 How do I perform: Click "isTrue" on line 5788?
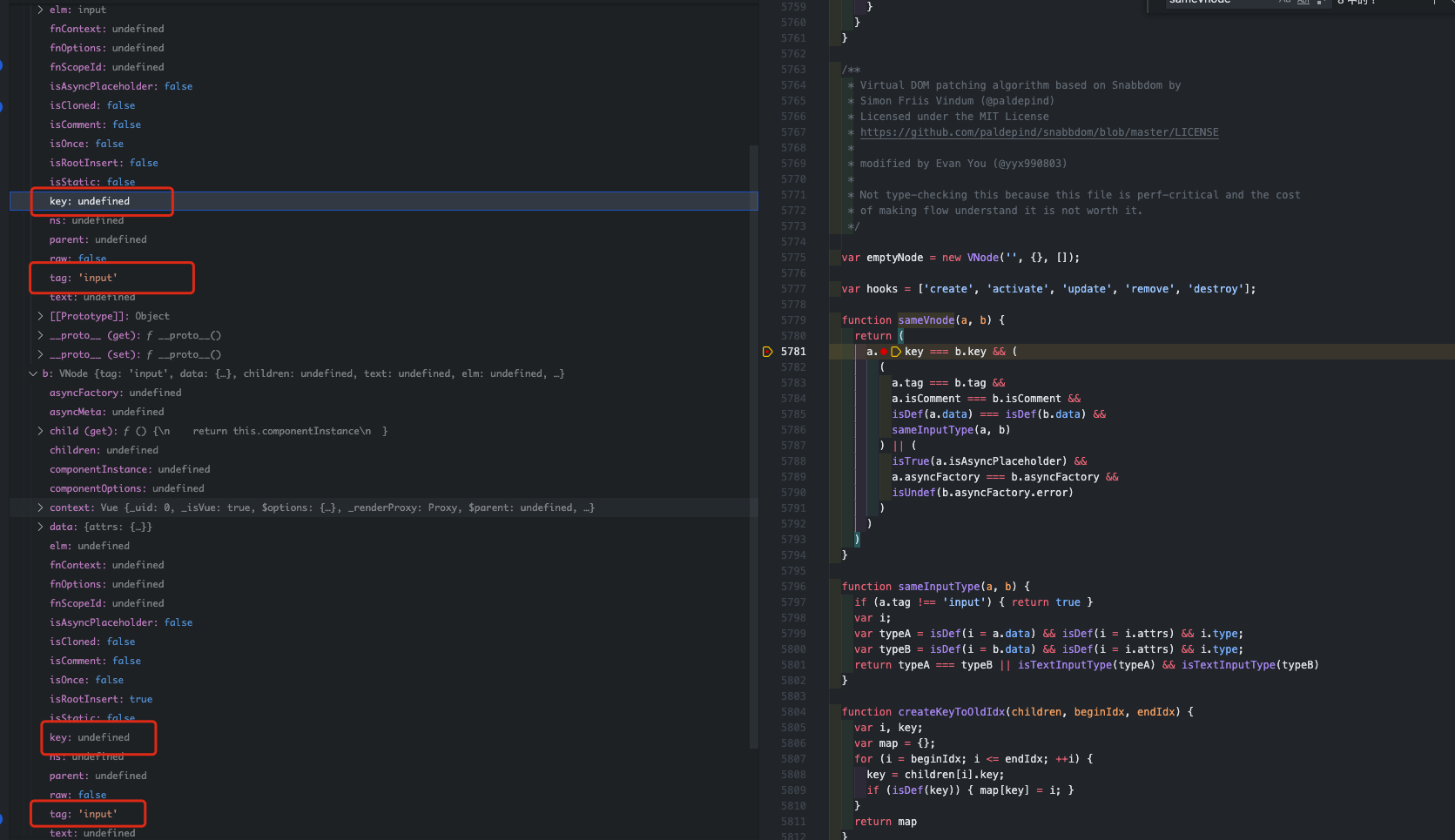pos(910,461)
